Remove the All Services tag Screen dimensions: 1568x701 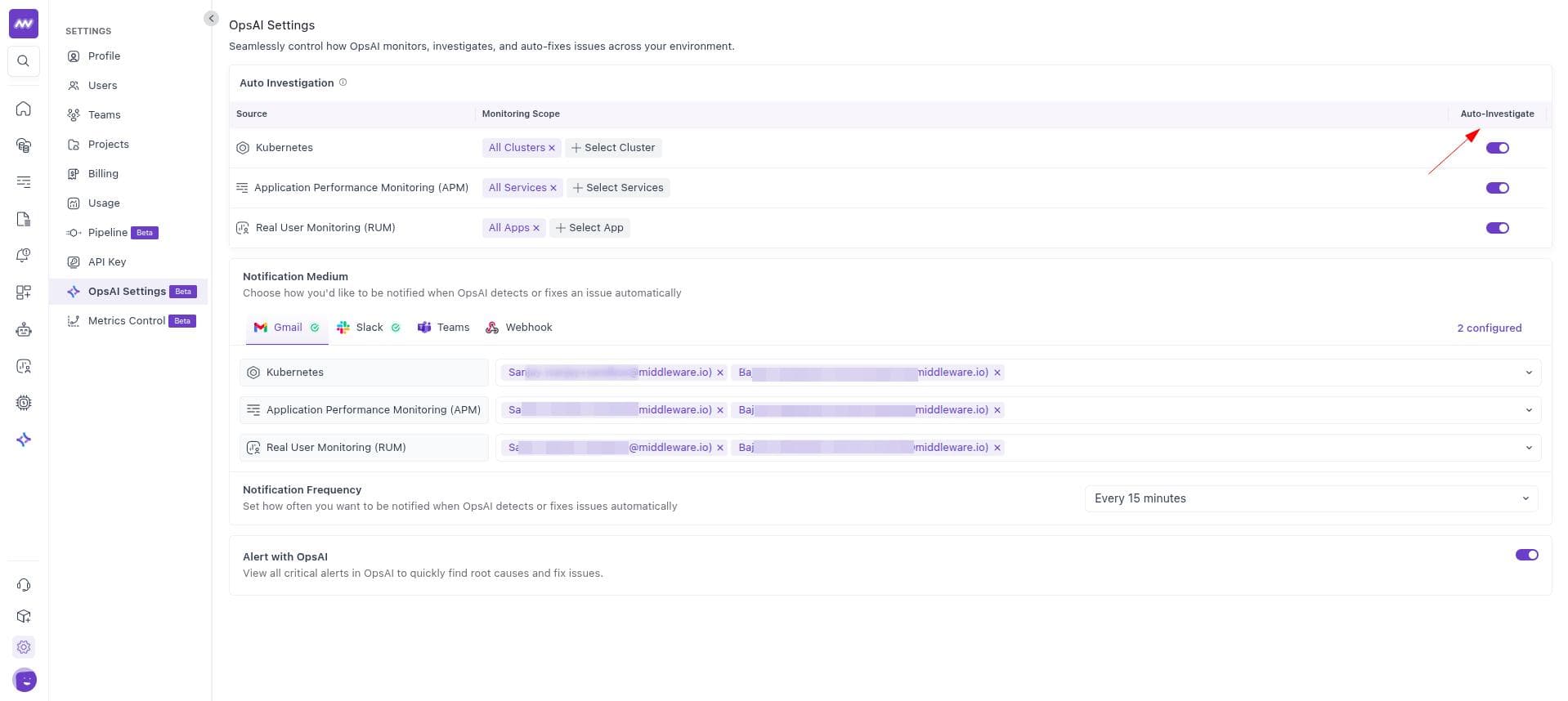click(x=553, y=188)
